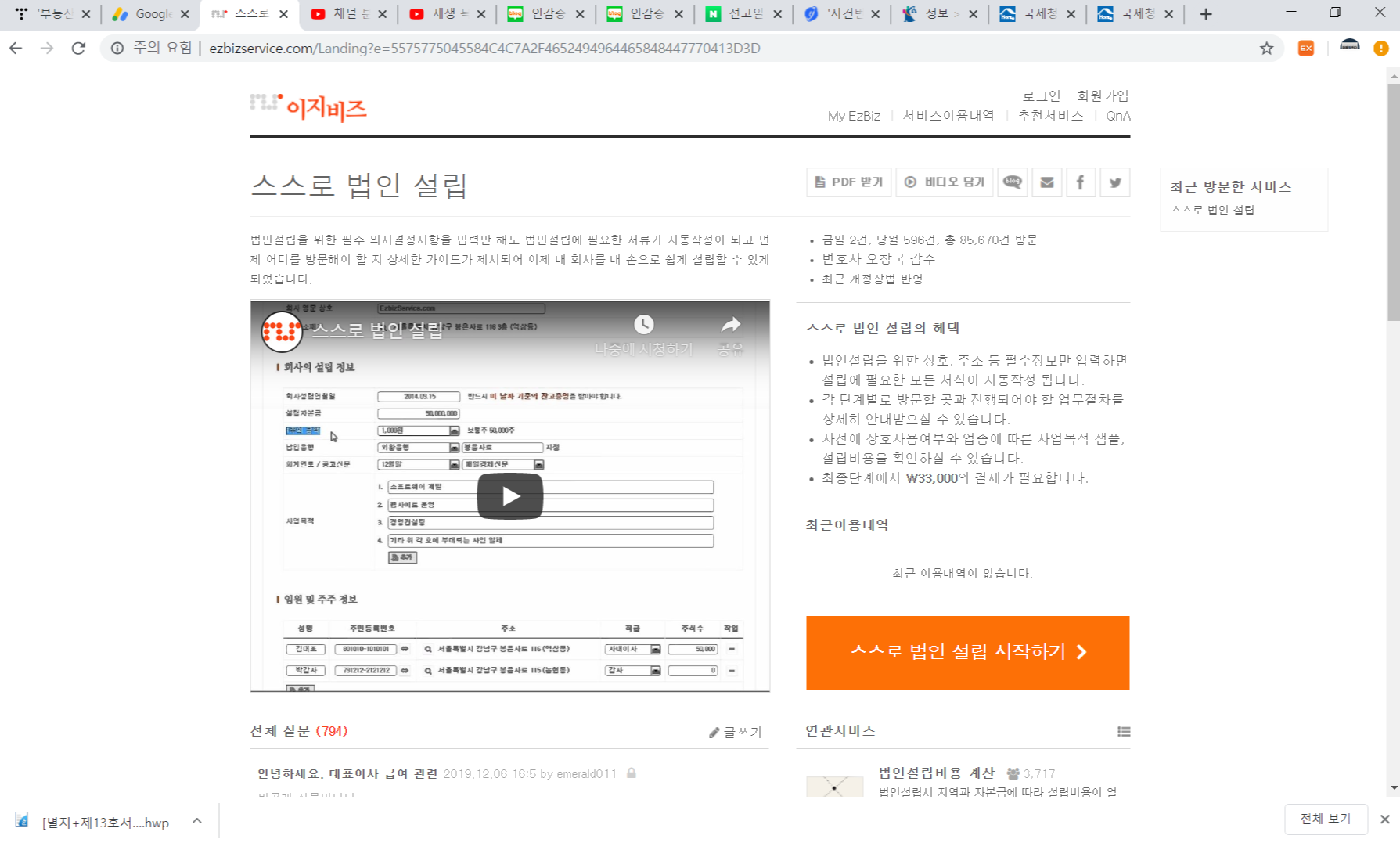
Task: Open 서비스이용내역 menu item
Action: pos(948,116)
